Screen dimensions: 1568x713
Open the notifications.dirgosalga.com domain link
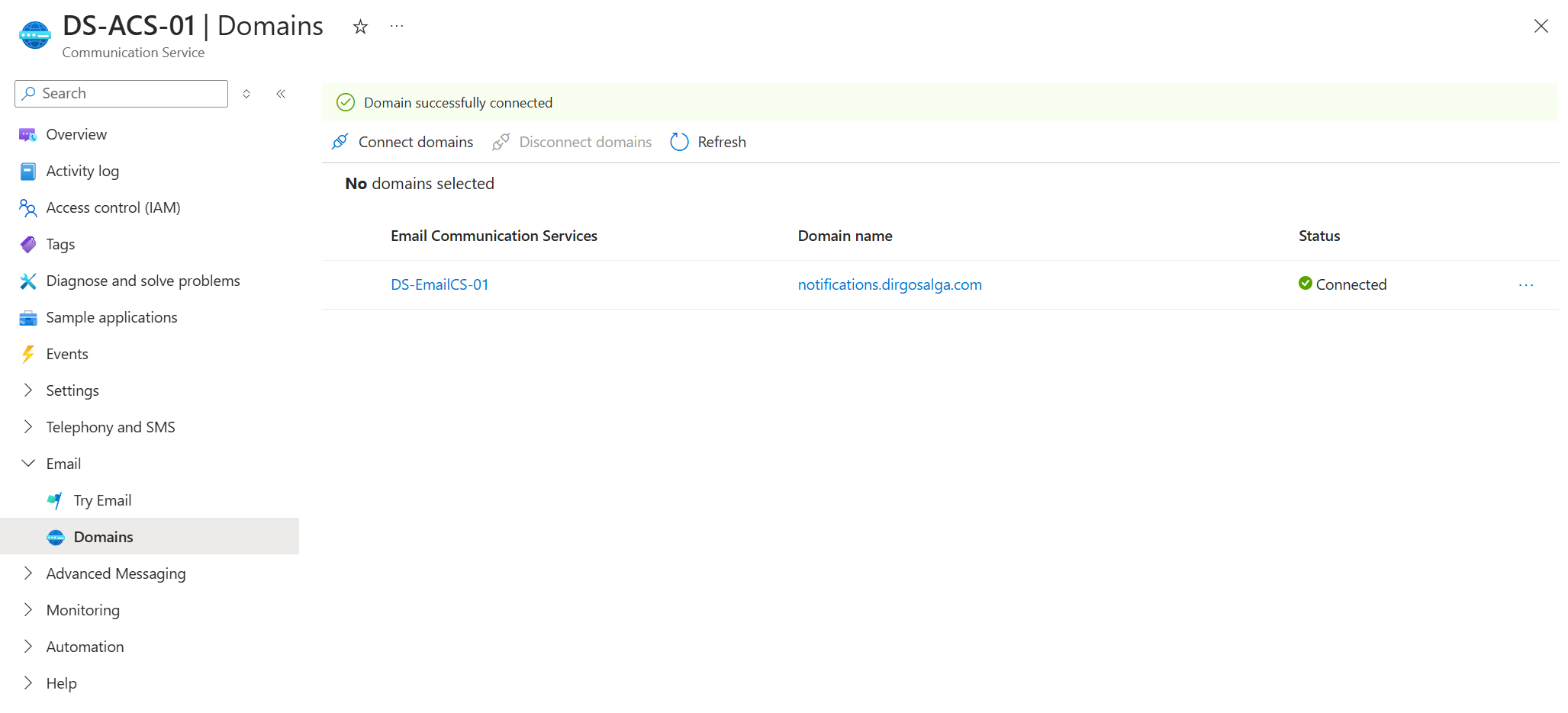[890, 285]
